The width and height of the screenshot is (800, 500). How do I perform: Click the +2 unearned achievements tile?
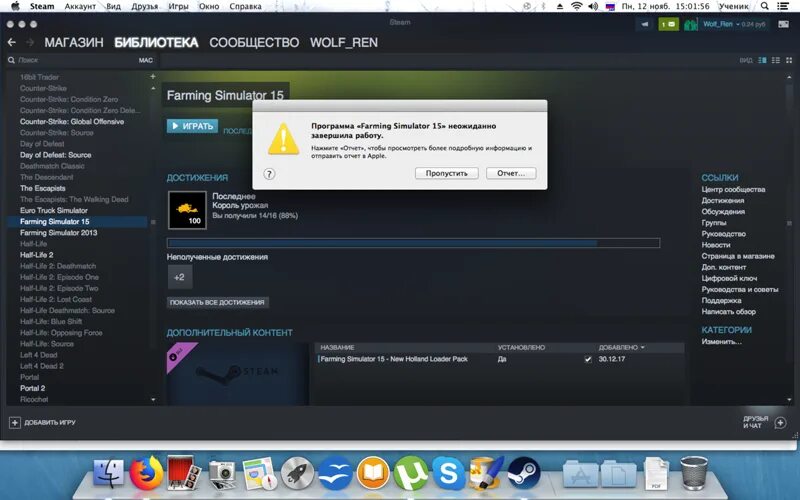[180, 277]
